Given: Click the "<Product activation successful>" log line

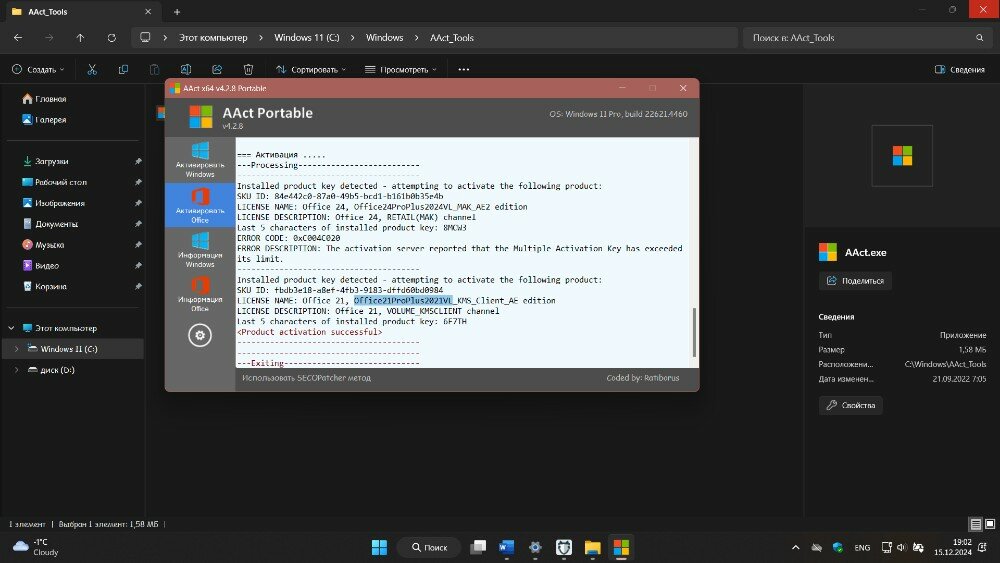Looking at the screenshot, I should [309, 332].
